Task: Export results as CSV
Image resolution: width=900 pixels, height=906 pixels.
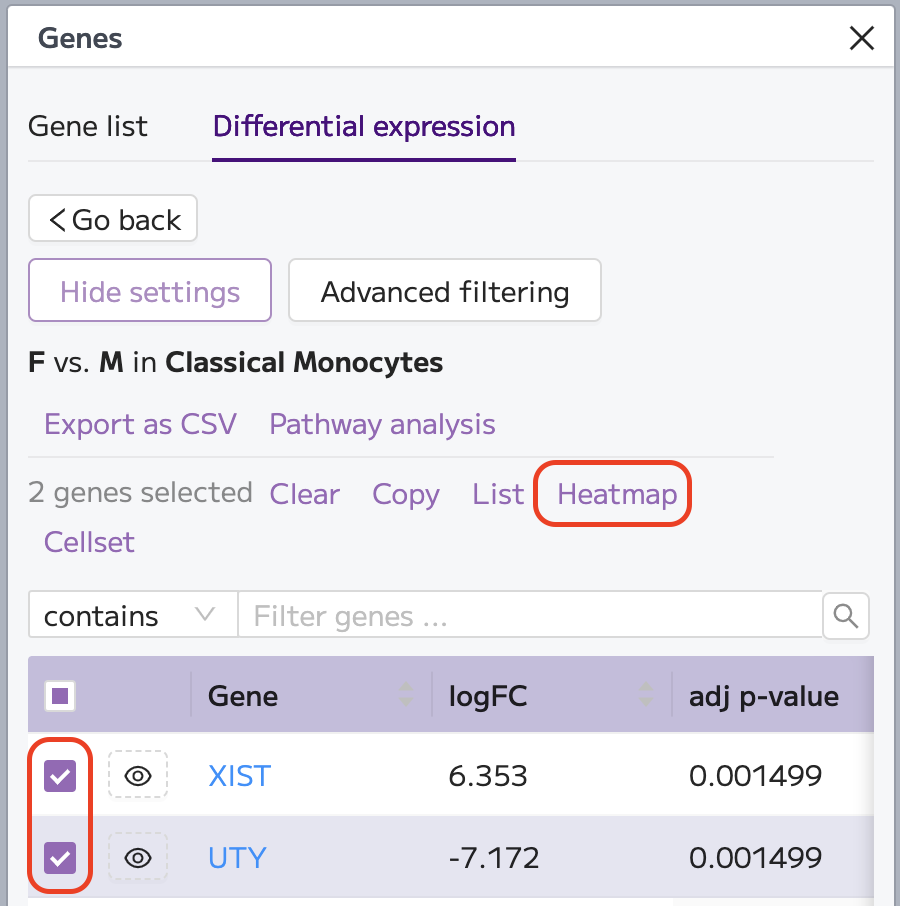Action: pyautogui.click(x=140, y=424)
